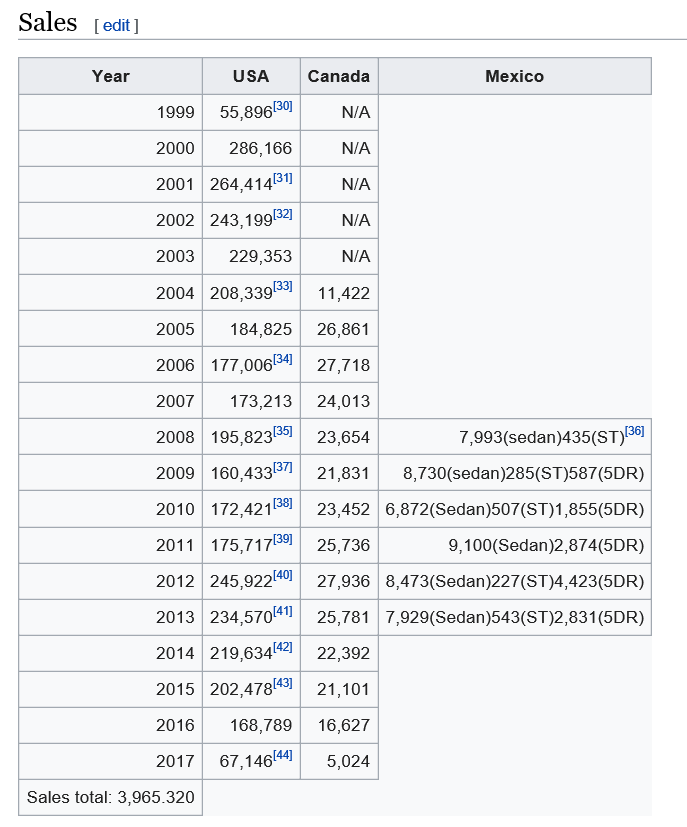Open citation reference 44
687x827 pixels.
(x=283, y=755)
